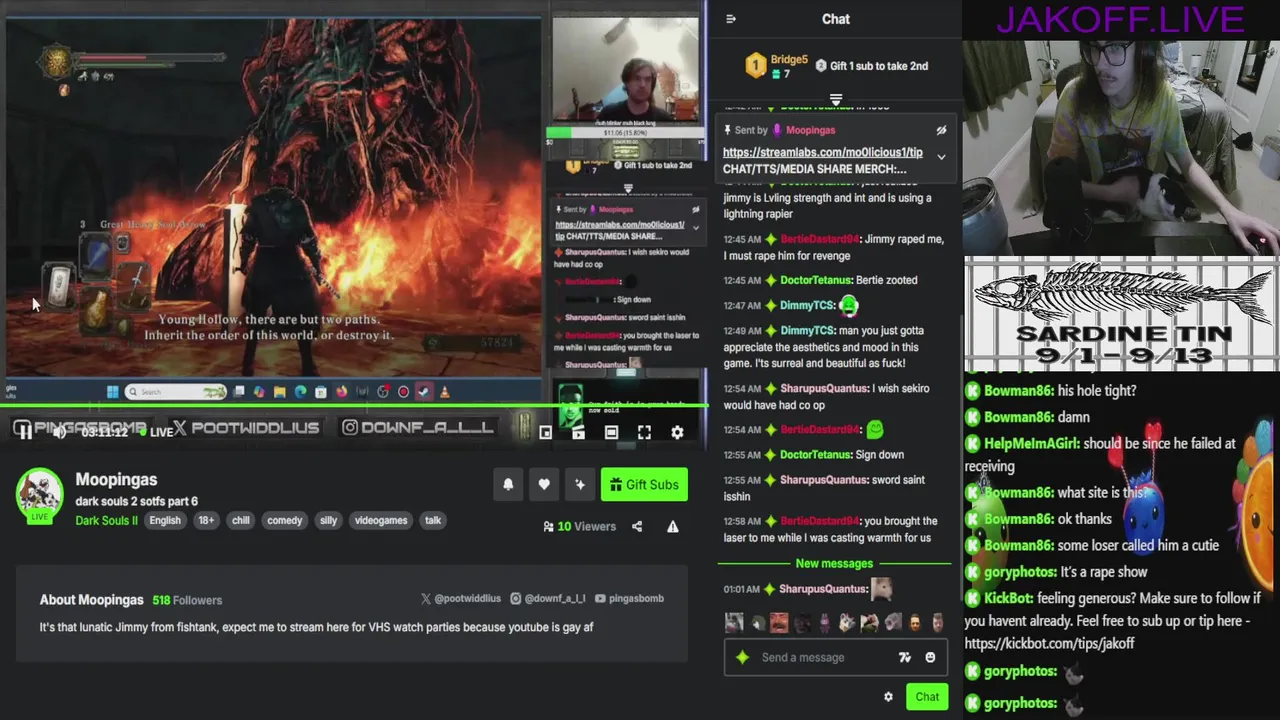
Task: Pause the Moopingas stream video
Action: (x=25, y=432)
